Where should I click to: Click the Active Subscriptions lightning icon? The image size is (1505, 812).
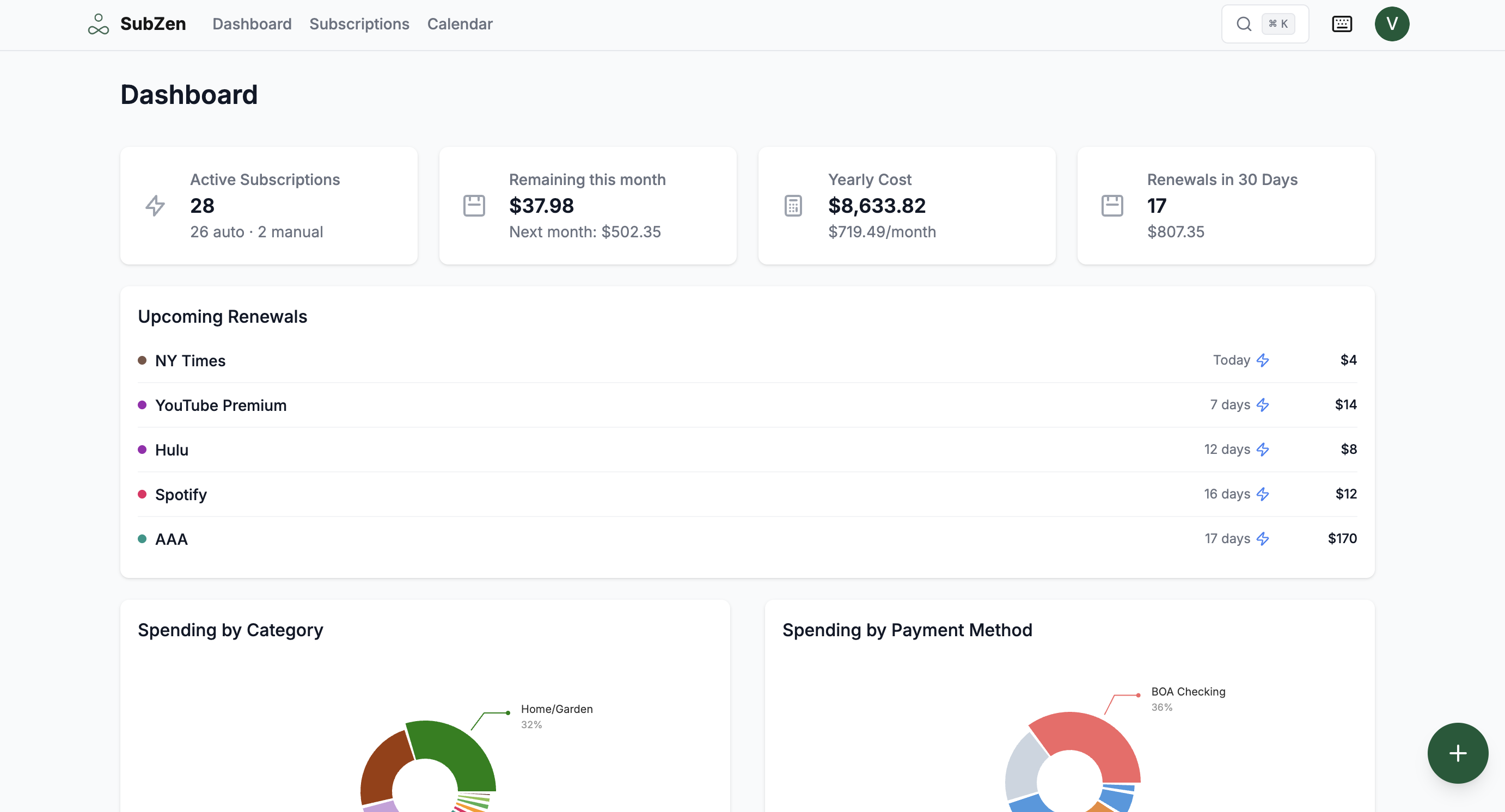pyautogui.click(x=155, y=206)
